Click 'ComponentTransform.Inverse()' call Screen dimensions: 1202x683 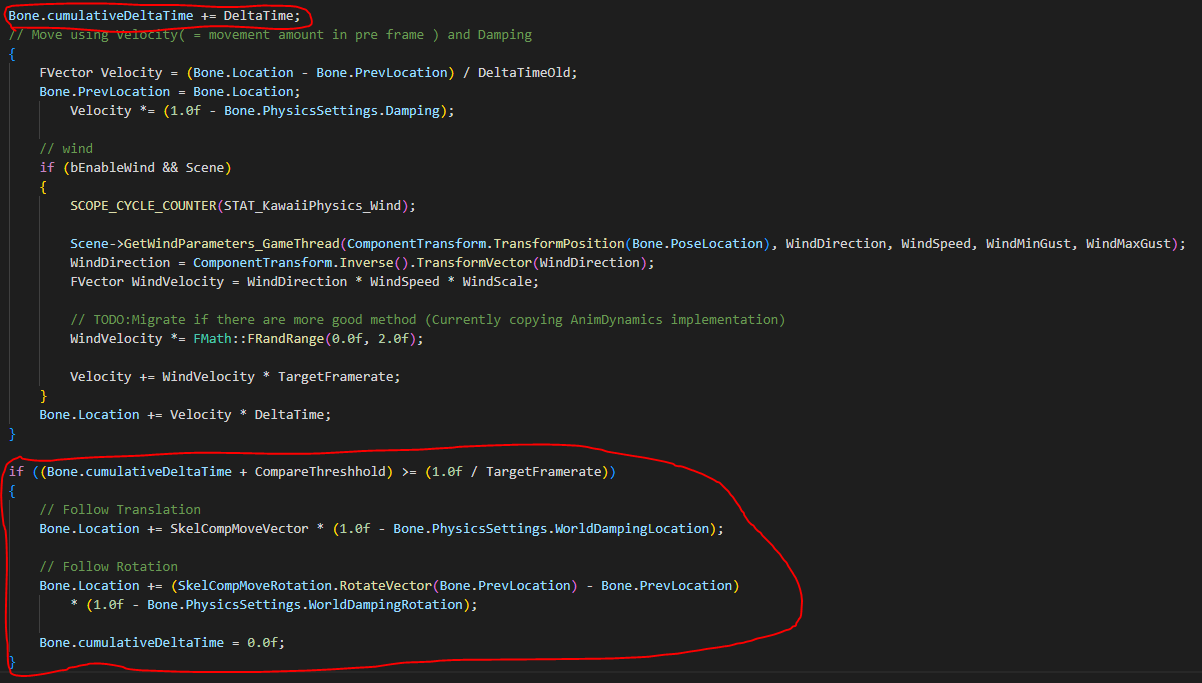click(x=301, y=262)
